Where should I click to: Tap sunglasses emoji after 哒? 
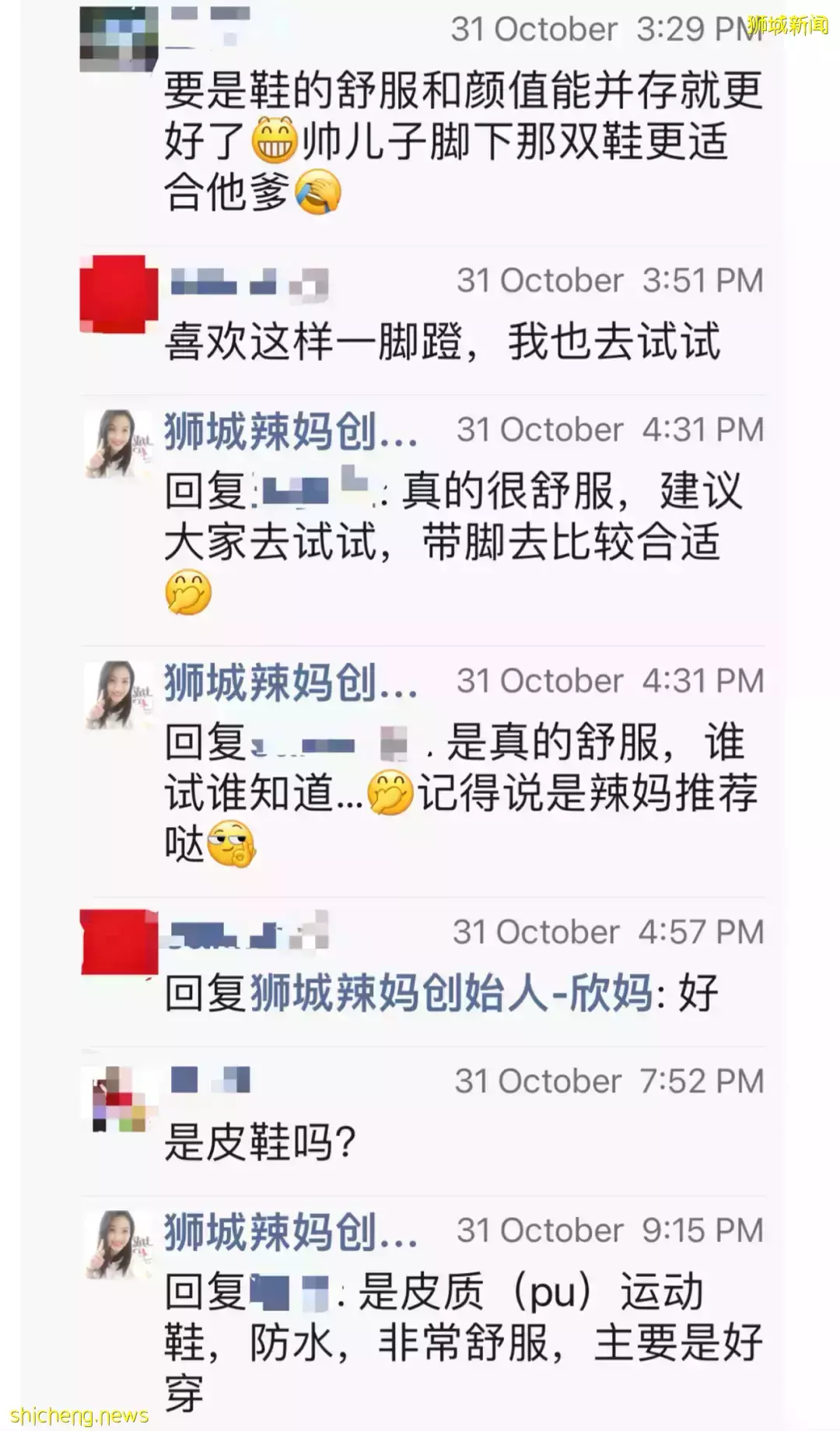tap(231, 844)
